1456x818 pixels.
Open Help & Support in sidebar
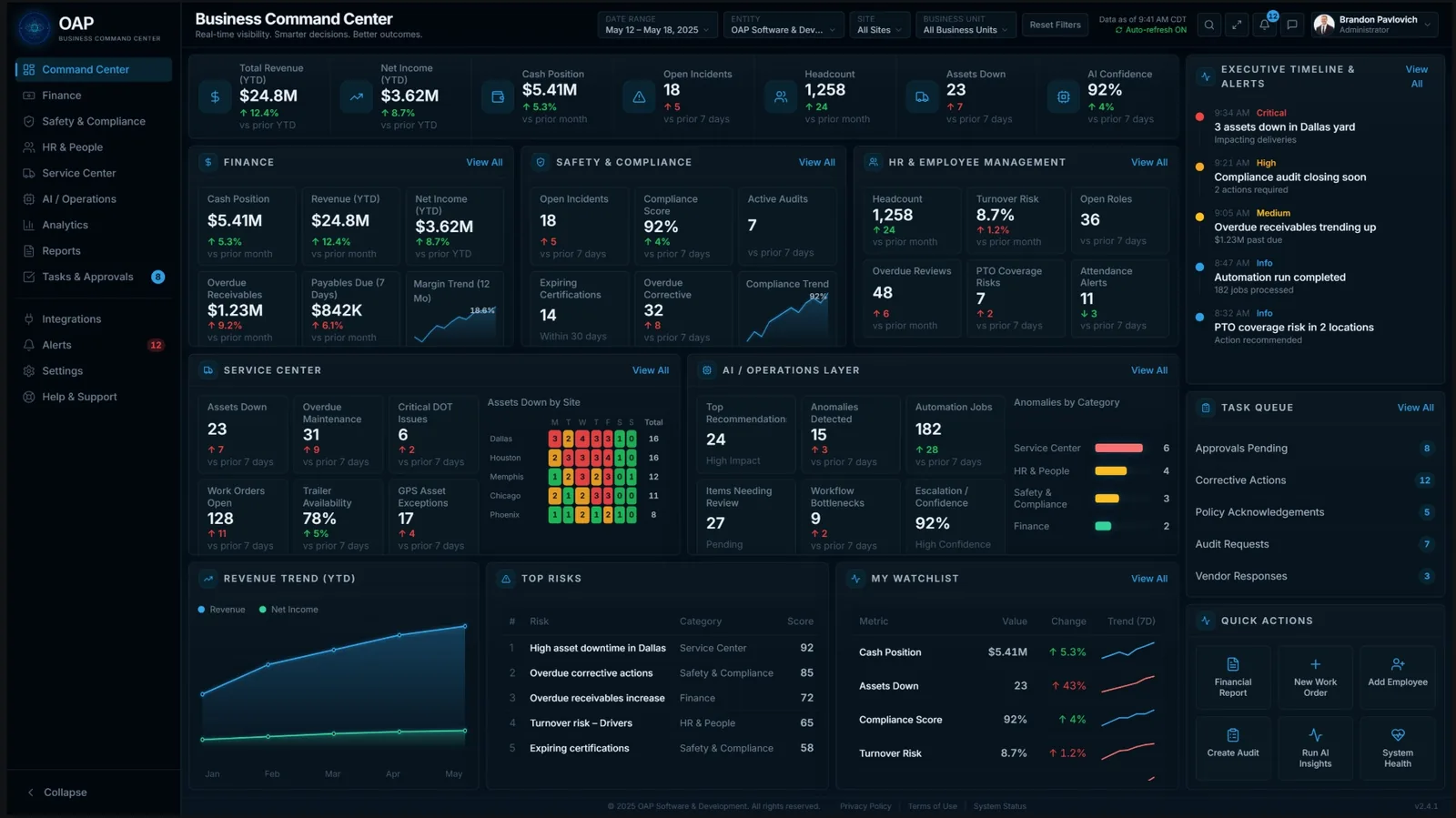tap(93, 397)
